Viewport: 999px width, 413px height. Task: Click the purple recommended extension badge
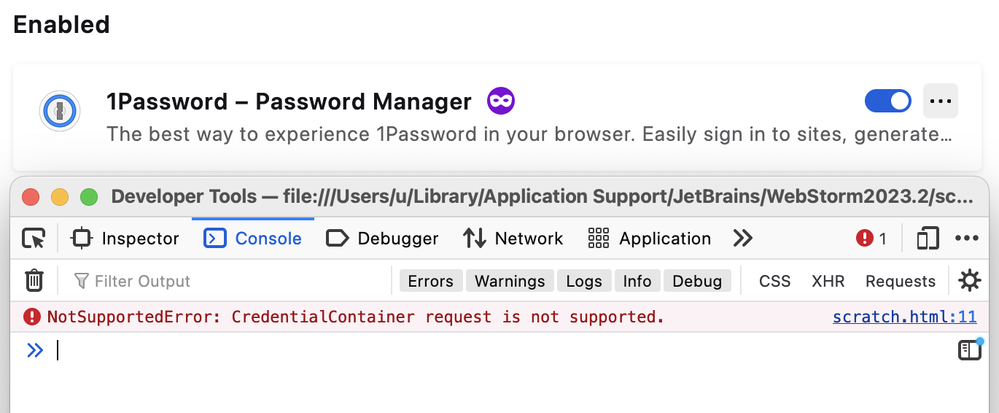point(501,101)
